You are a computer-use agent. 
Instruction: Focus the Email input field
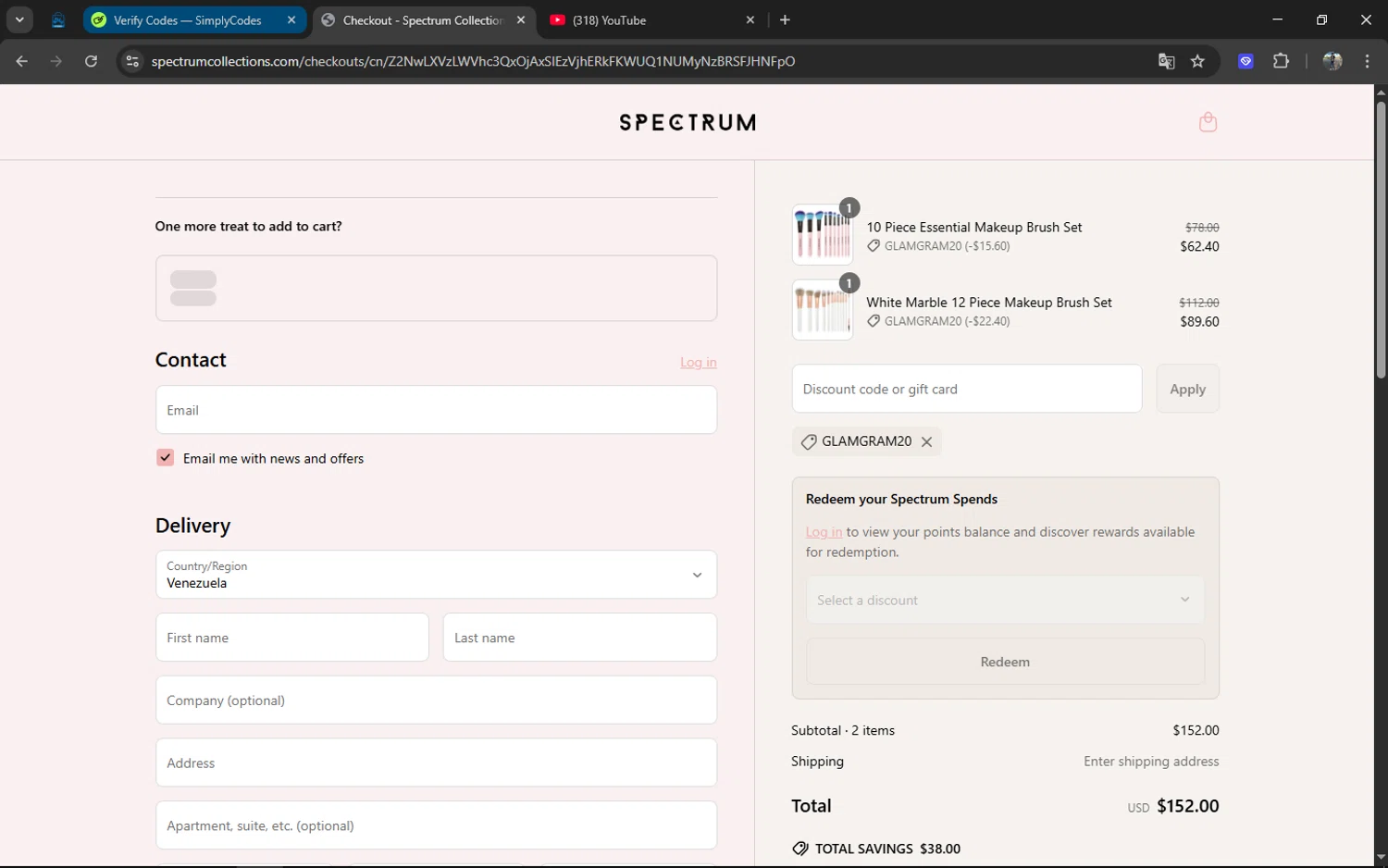(436, 410)
